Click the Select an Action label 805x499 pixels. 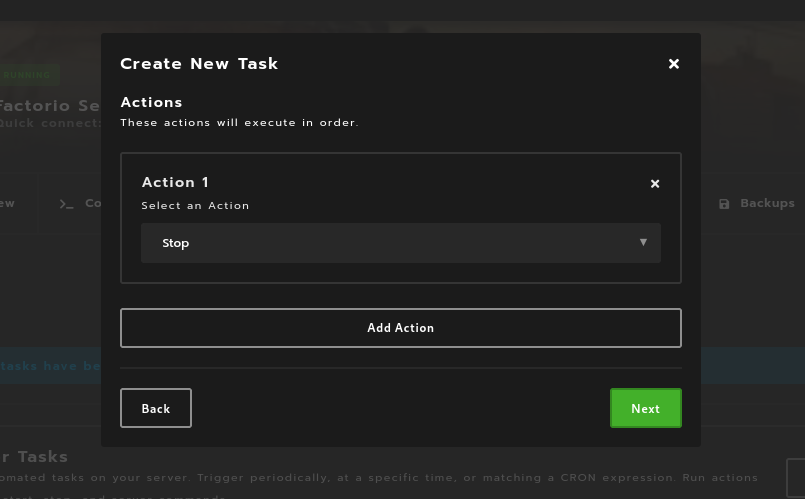[195, 206]
